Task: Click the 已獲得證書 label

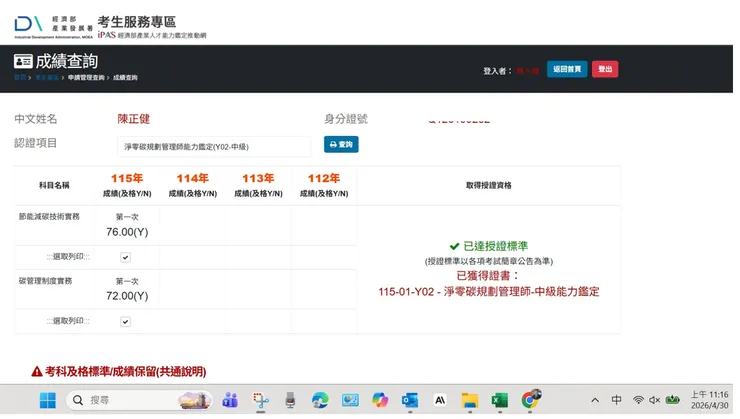Action: [x=488, y=276]
